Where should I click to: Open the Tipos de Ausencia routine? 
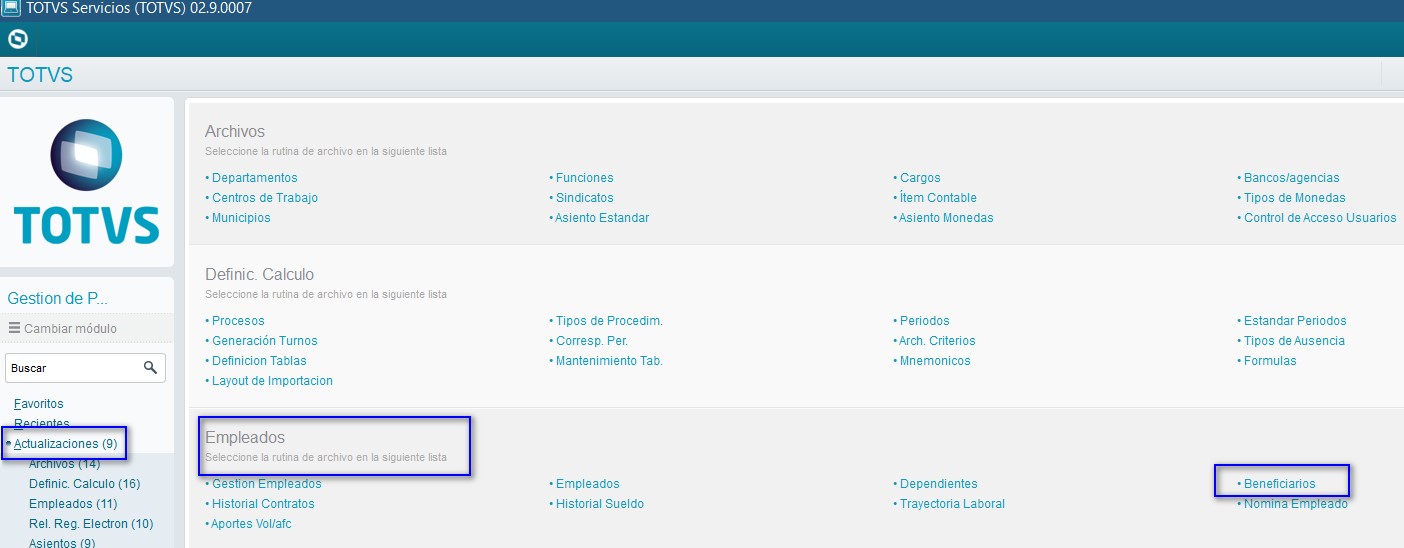[1294, 341]
